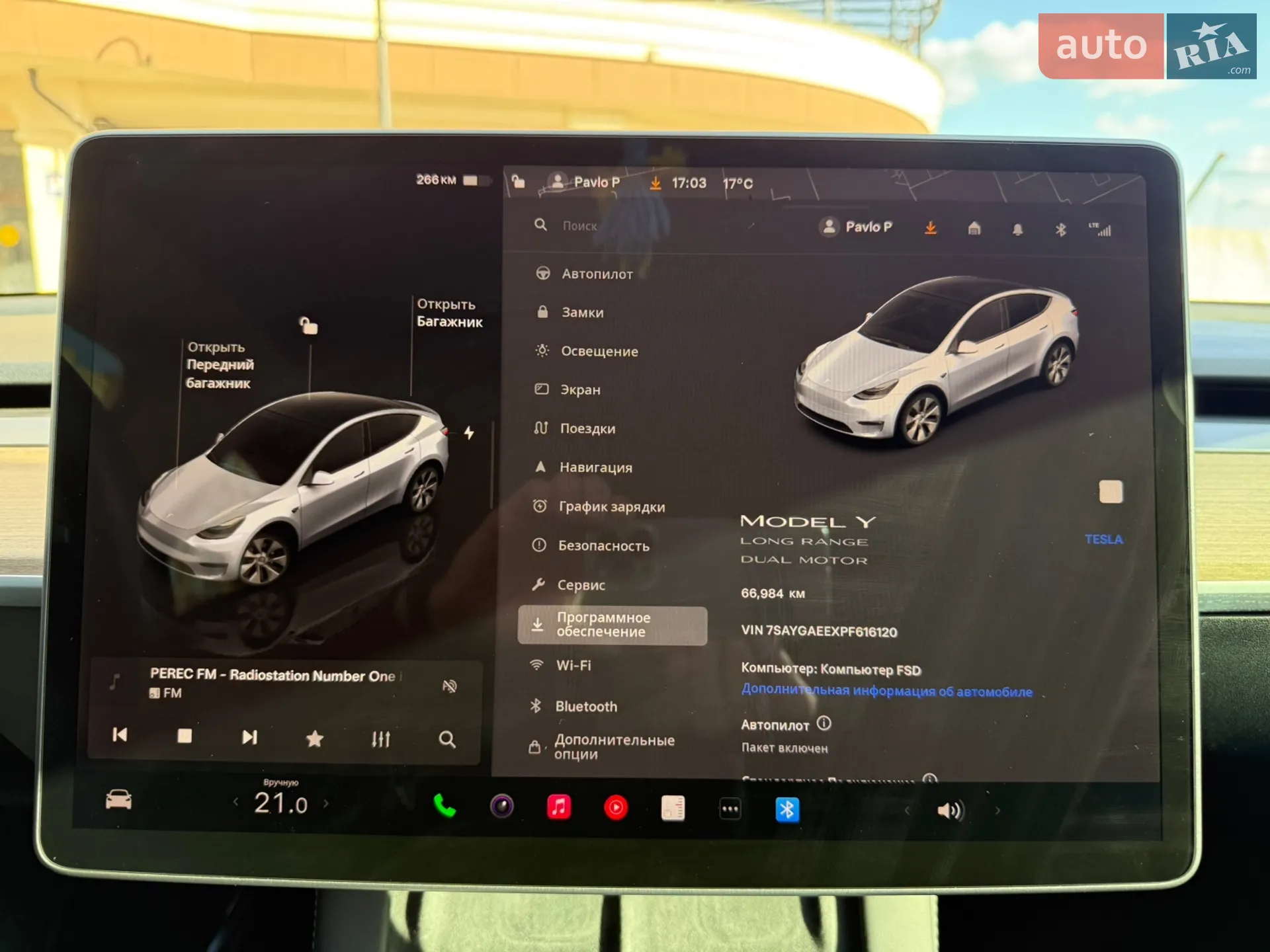Tap the Model Y car image in settings
This screenshot has height=952, width=1270.
936,360
